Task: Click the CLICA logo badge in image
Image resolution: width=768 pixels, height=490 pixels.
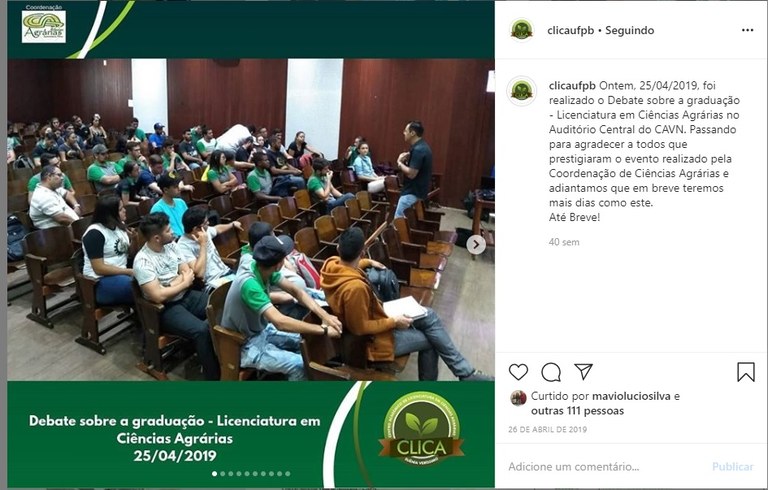Action: pos(421,428)
